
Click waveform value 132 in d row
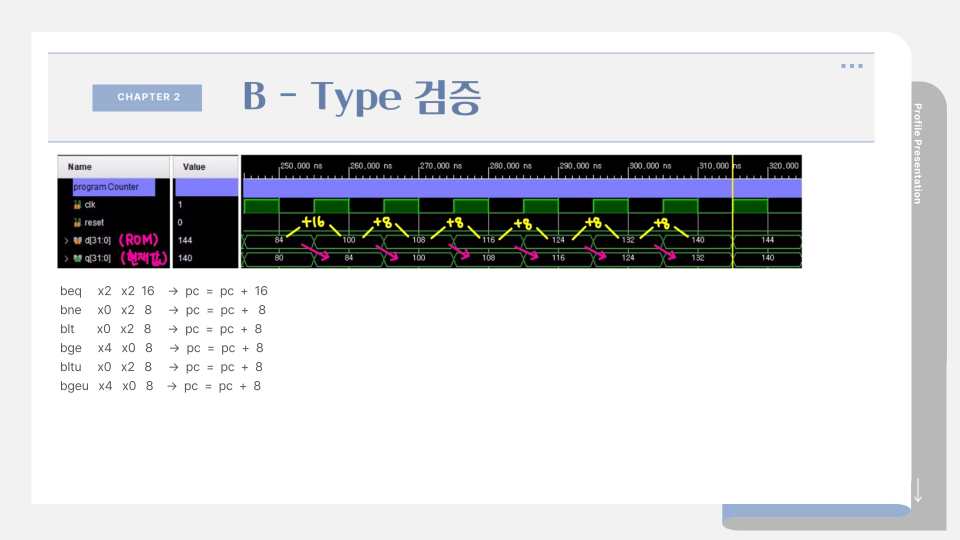(x=628, y=240)
